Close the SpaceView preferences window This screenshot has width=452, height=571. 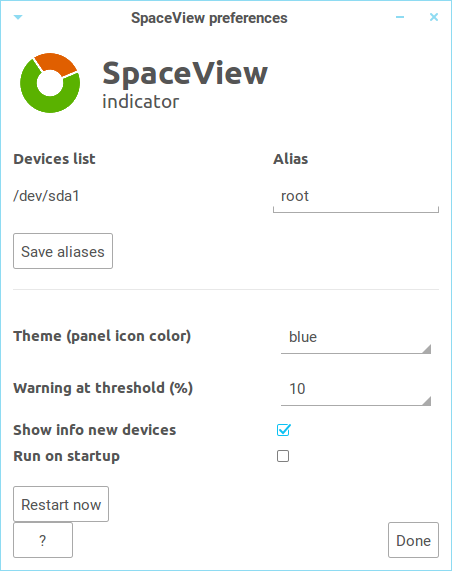(433, 17)
